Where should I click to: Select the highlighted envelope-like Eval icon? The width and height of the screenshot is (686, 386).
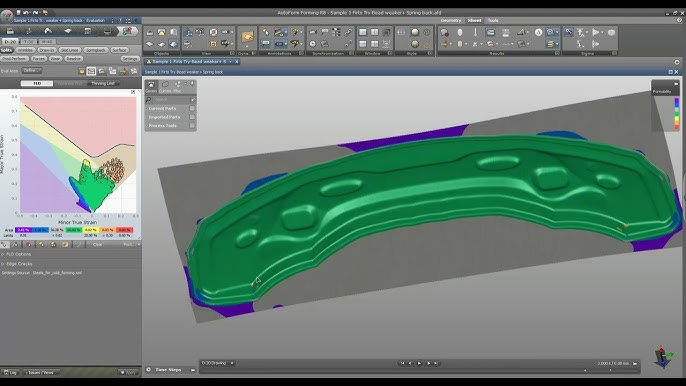[x=91, y=71]
